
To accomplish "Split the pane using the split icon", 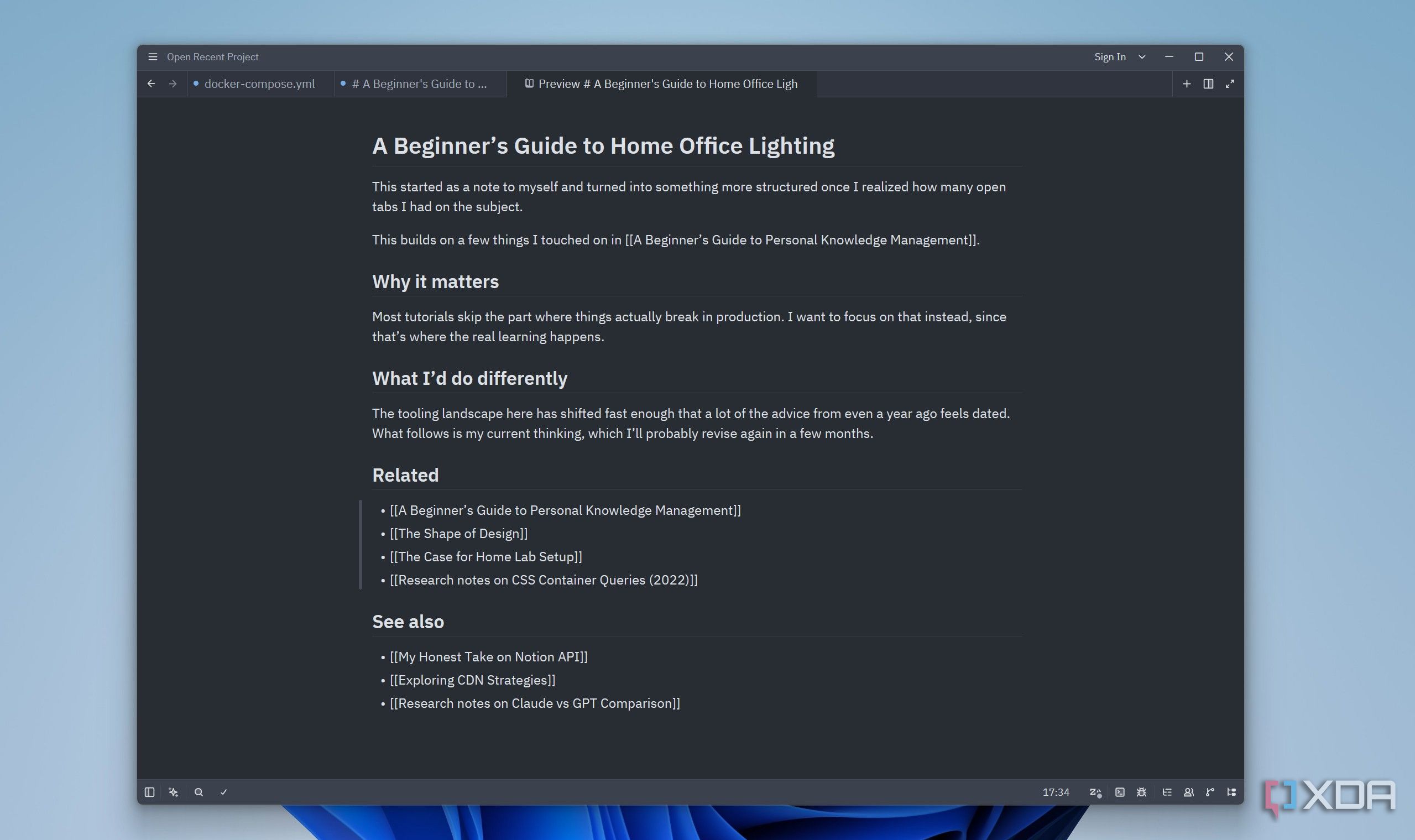I will click(x=1208, y=84).
